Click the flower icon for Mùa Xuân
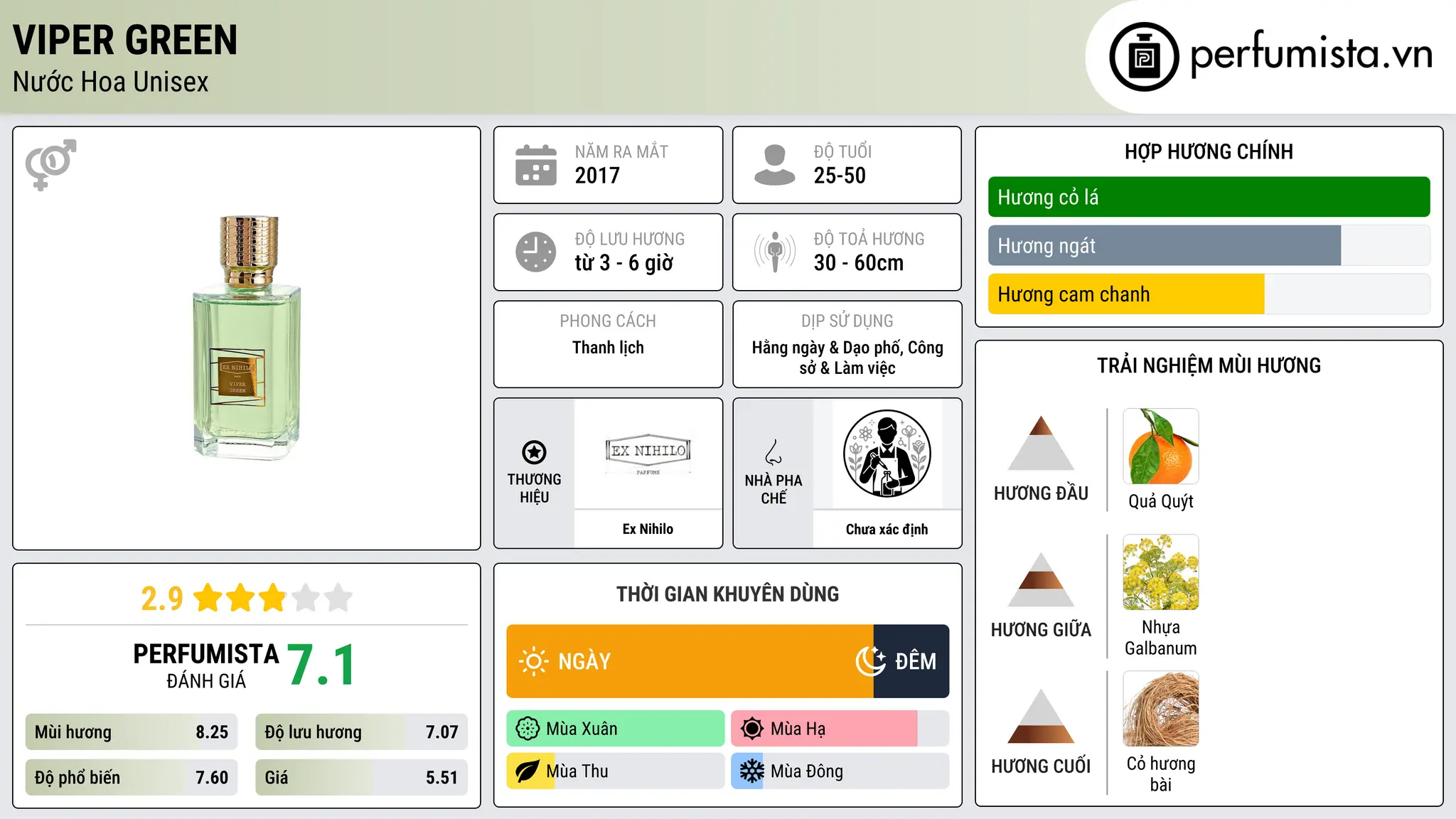The image size is (1456, 819). (528, 729)
